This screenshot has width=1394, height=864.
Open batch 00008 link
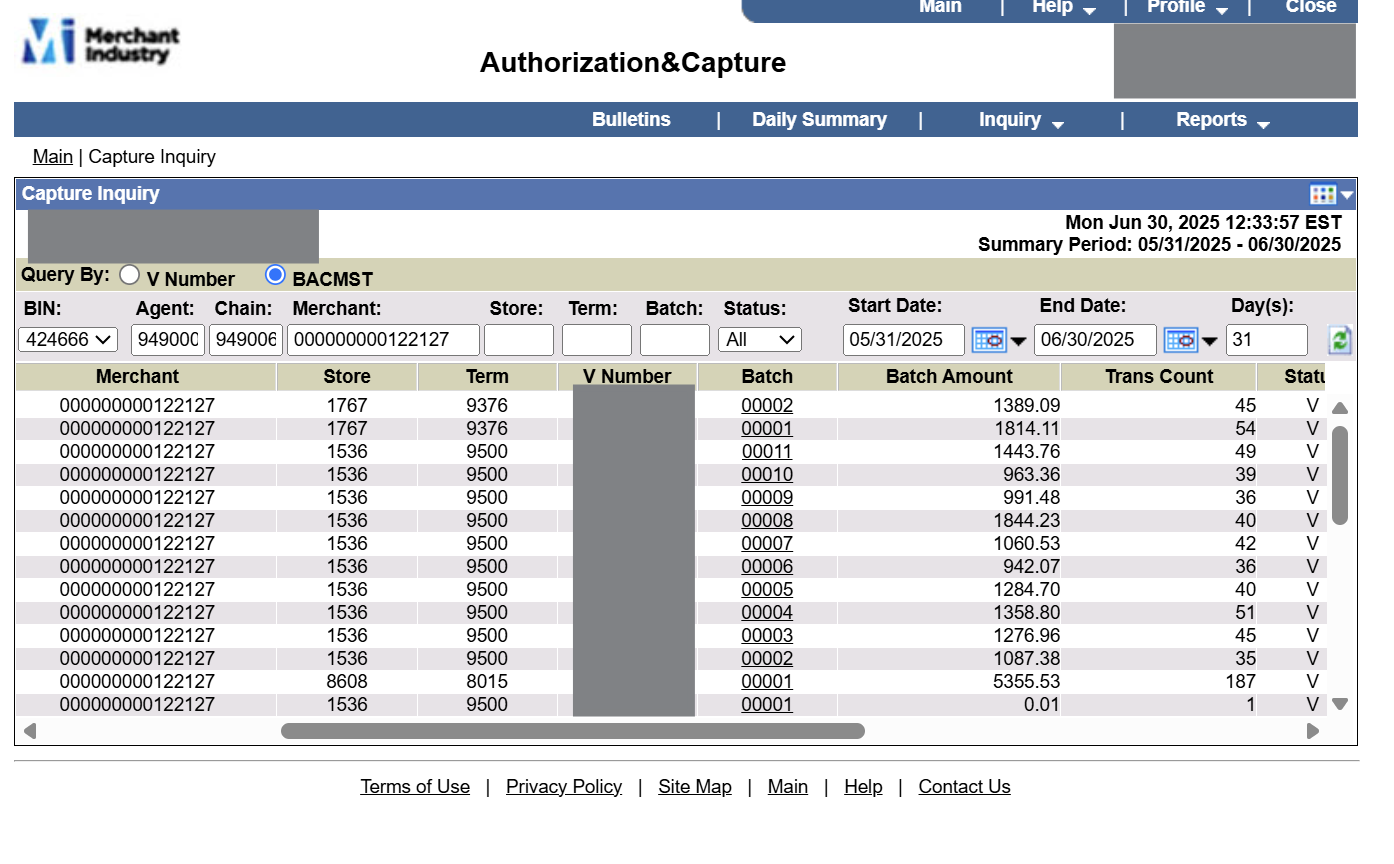click(767, 521)
